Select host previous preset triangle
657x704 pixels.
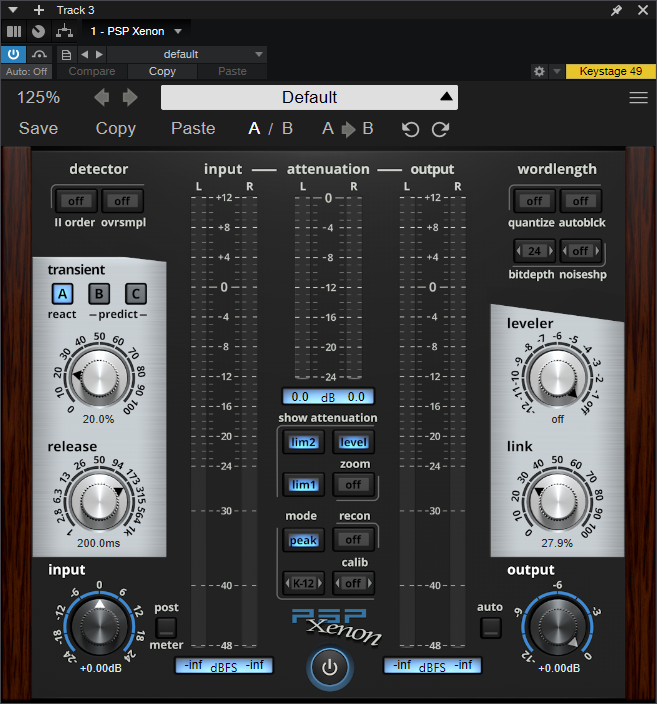pos(84,54)
